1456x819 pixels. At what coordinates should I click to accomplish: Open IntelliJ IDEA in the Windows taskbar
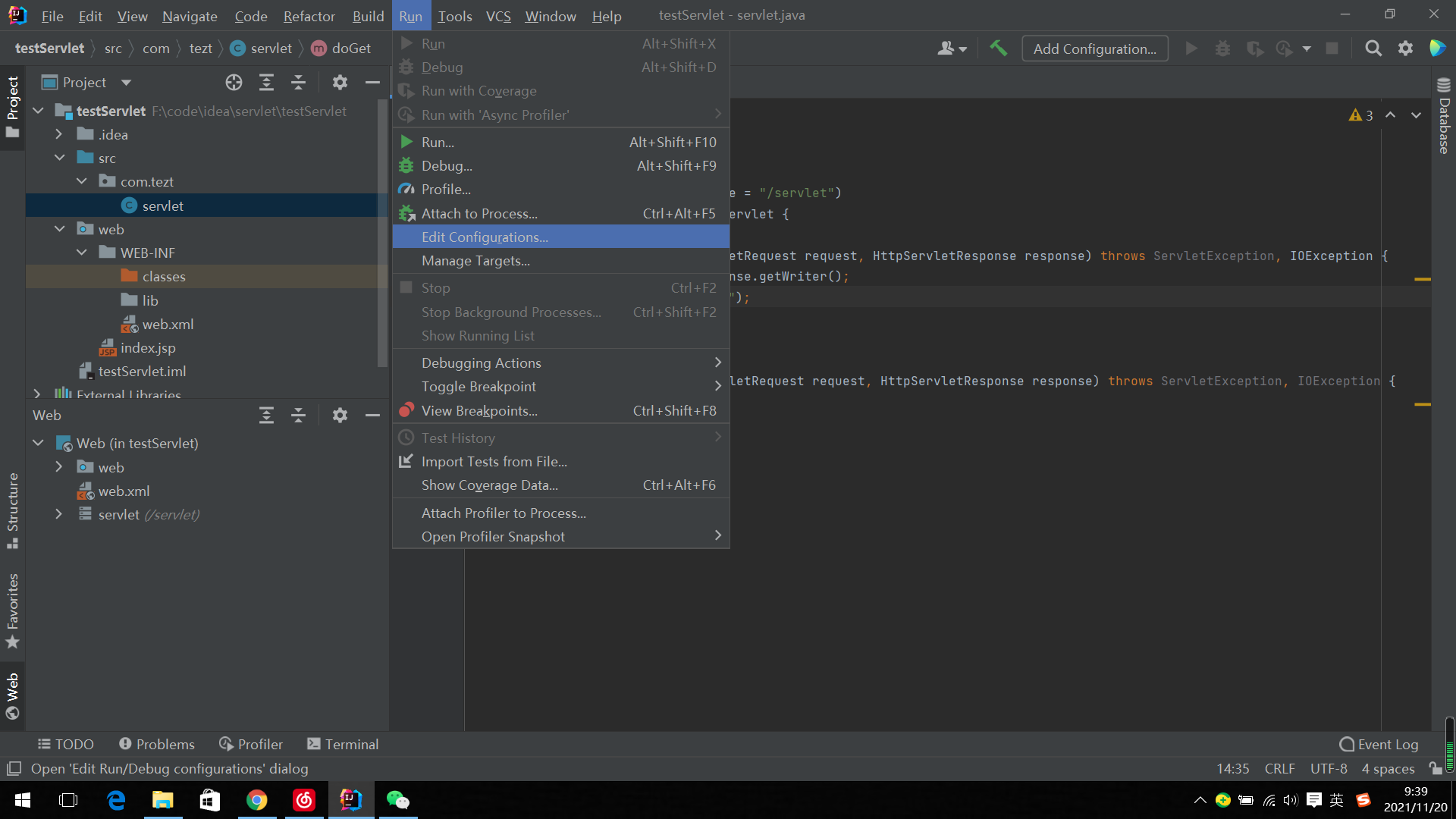pyautogui.click(x=350, y=800)
